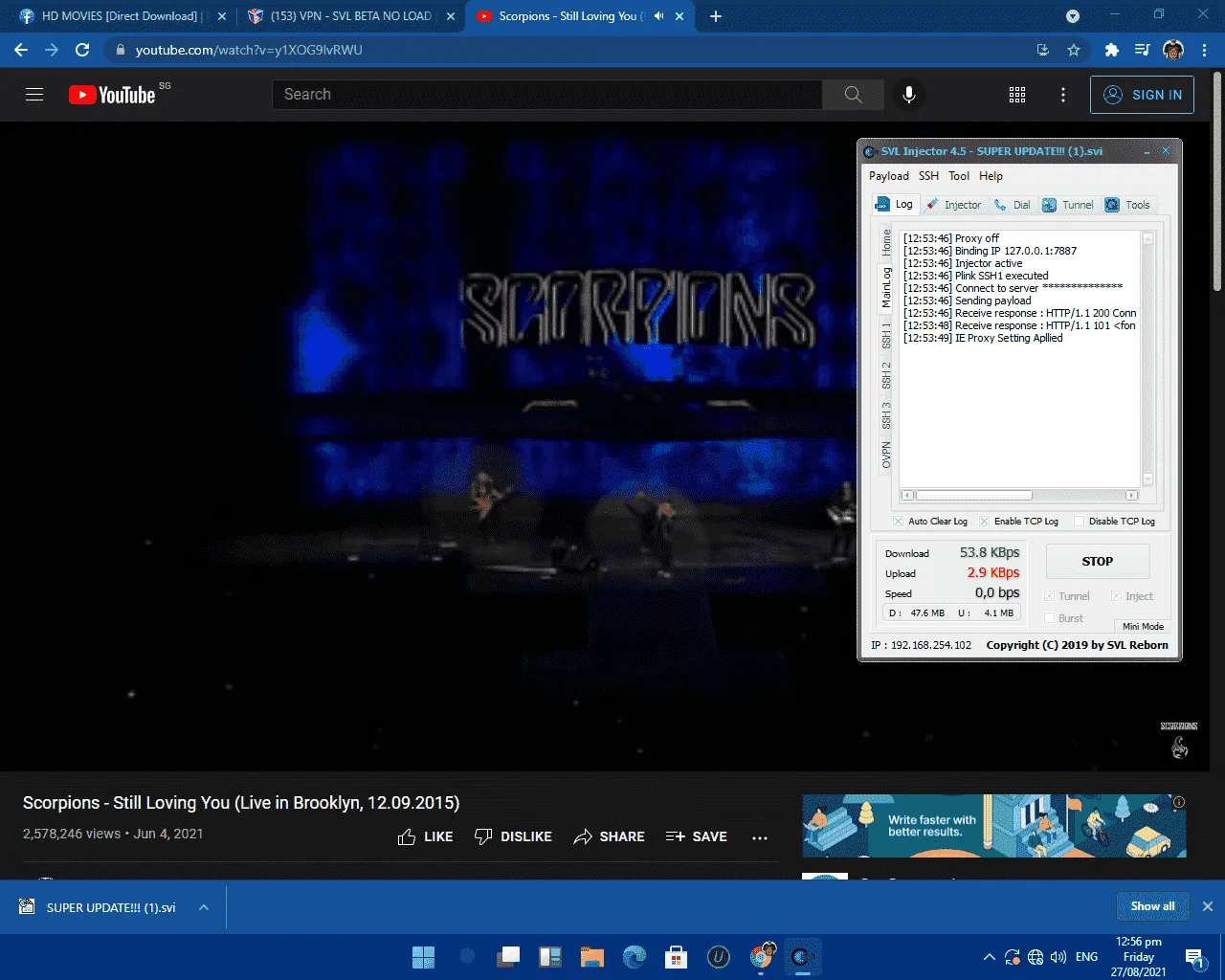
Task: Toggle Enable TCP Log checkbox
Action: (x=984, y=522)
